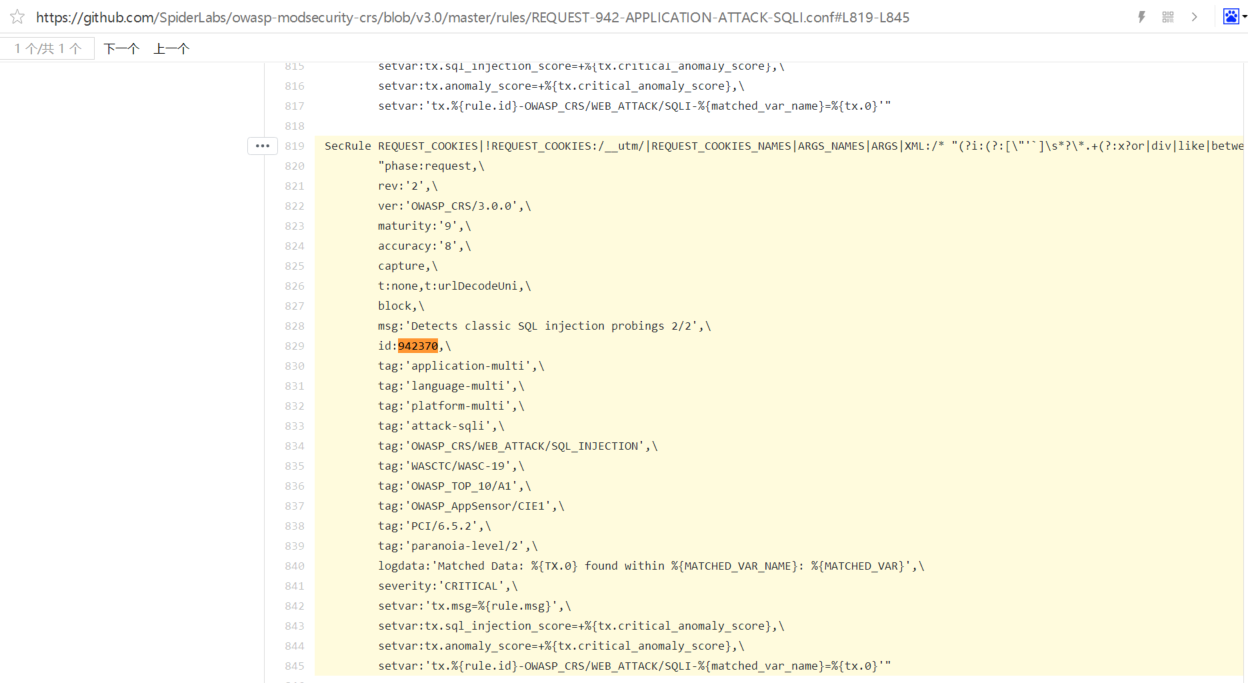Select line number 845
The image size is (1248, 683).
(x=294, y=666)
